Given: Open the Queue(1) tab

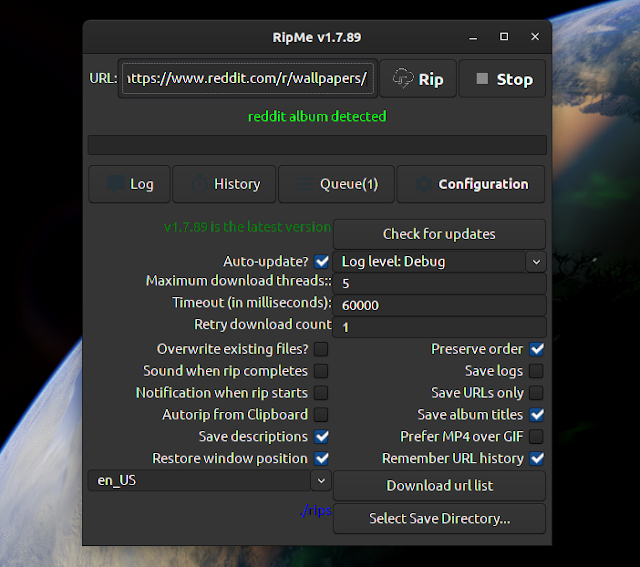Looking at the screenshot, I should point(336,184).
